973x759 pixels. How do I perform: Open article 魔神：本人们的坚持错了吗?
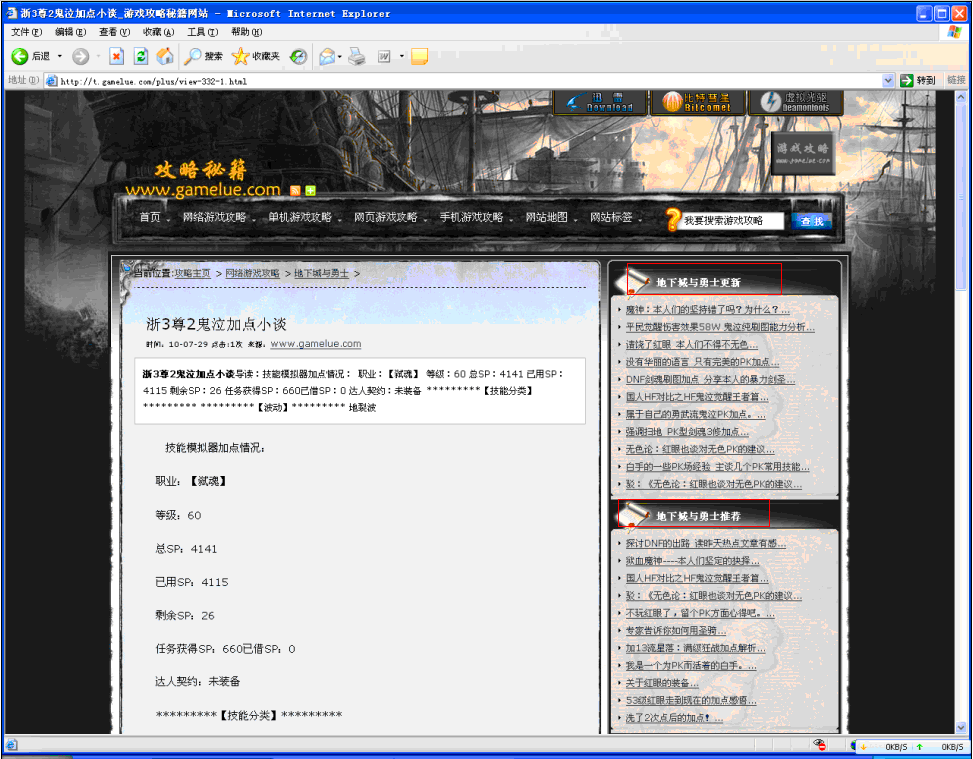point(707,310)
